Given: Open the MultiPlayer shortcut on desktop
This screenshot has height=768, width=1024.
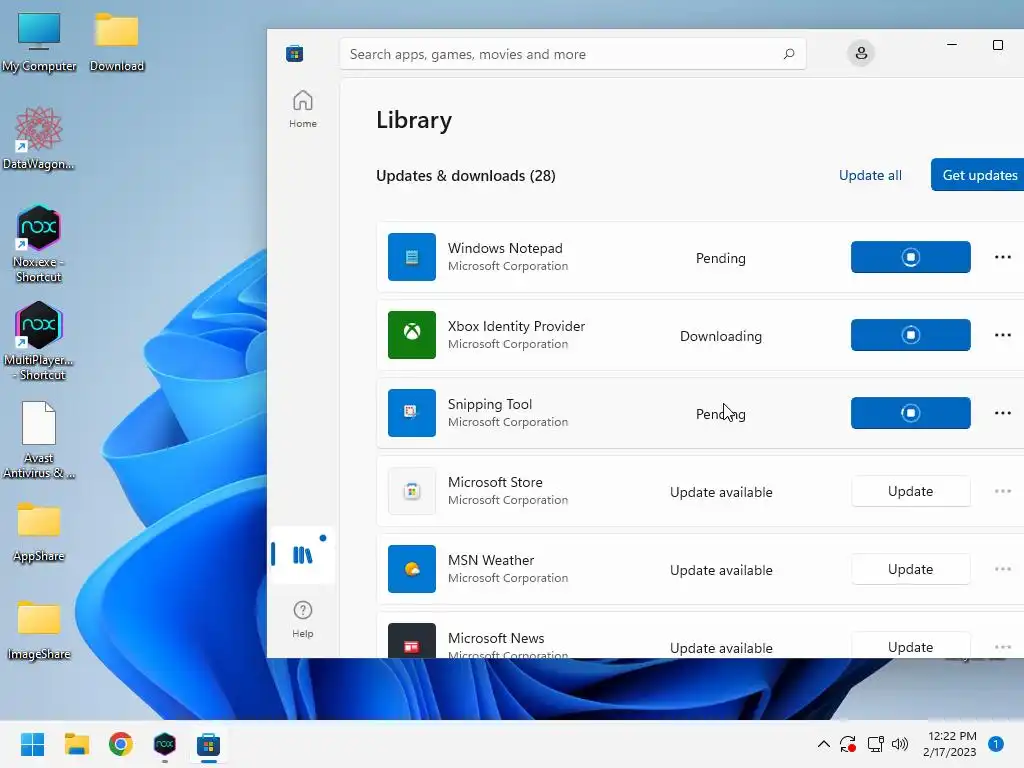Looking at the screenshot, I should pyautogui.click(x=39, y=342).
